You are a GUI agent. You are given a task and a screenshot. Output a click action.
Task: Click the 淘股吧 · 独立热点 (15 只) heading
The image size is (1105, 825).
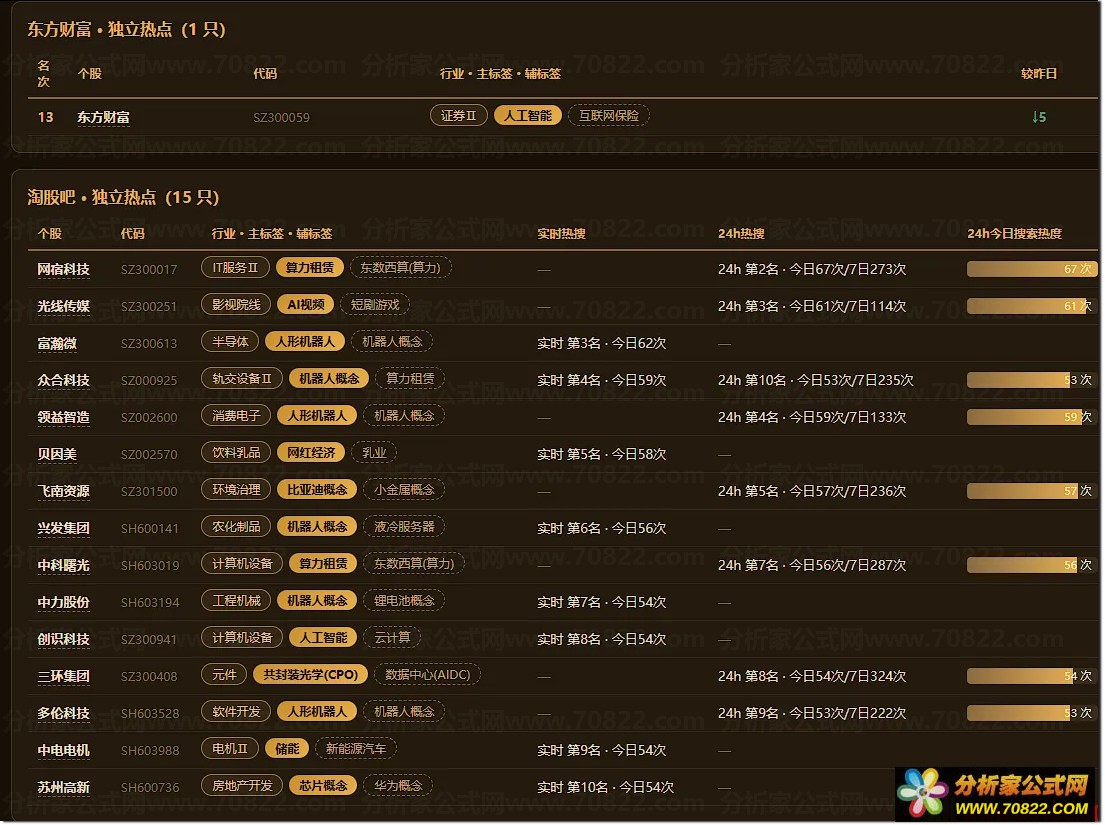click(123, 197)
